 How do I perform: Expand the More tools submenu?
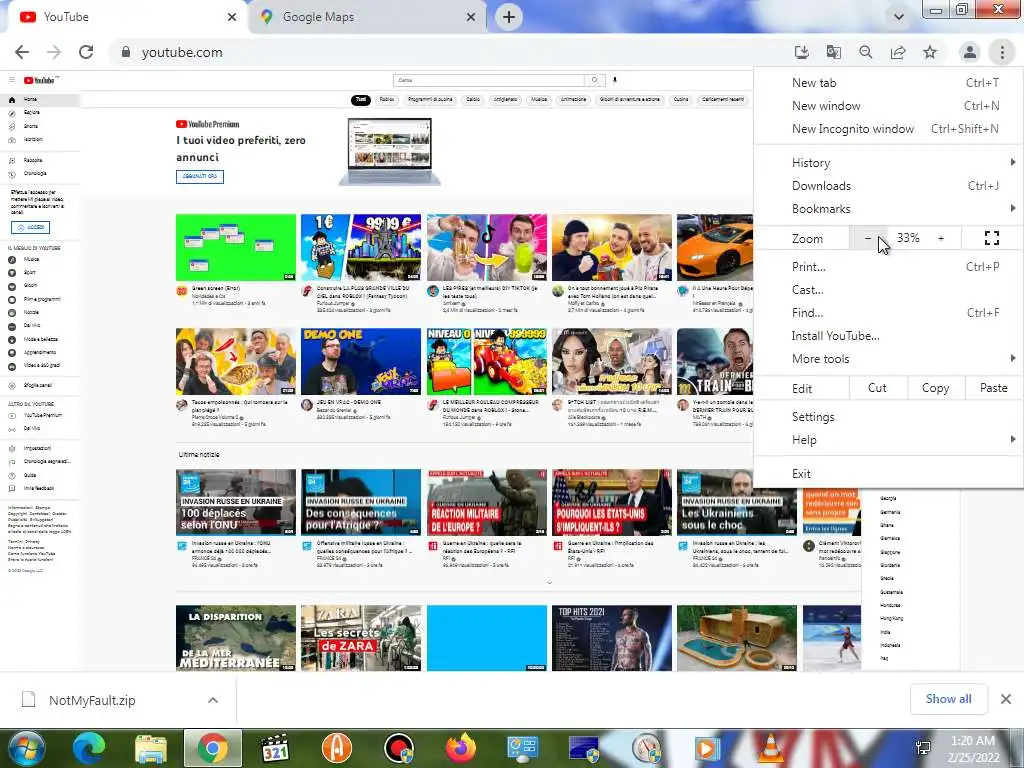[x=888, y=359]
